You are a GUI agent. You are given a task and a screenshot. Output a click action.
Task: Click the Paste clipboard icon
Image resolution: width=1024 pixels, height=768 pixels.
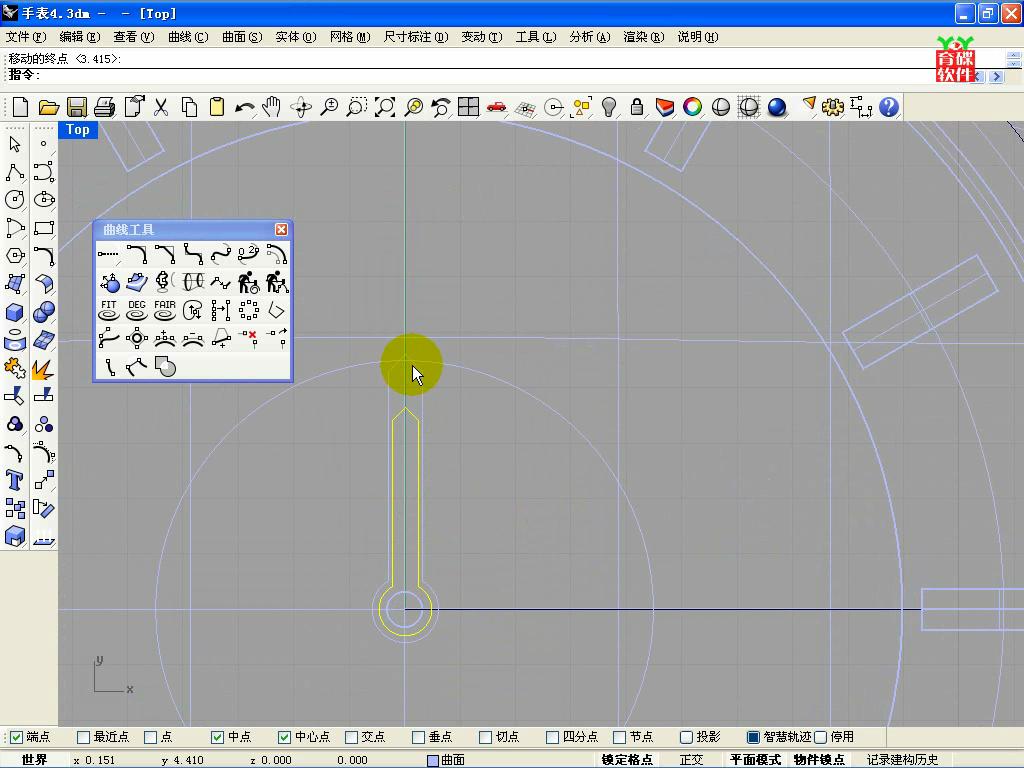tap(217, 106)
